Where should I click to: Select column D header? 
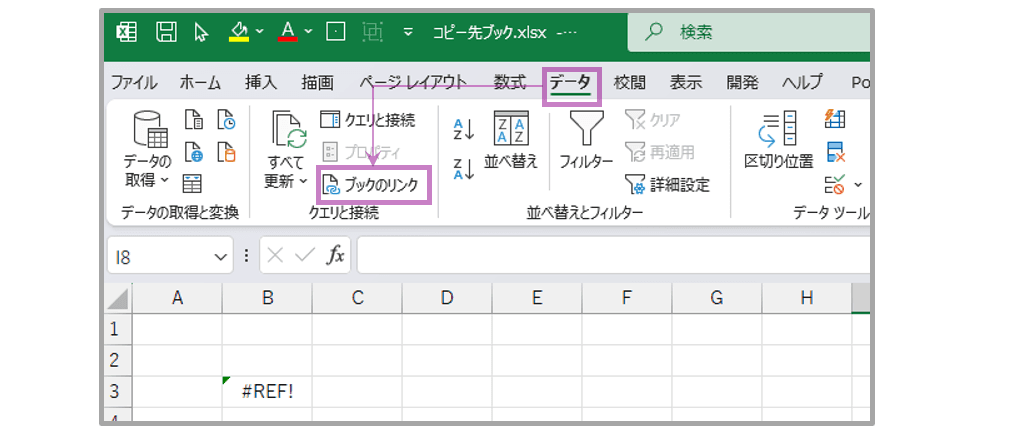pyautogui.click(x=447, y=298)
